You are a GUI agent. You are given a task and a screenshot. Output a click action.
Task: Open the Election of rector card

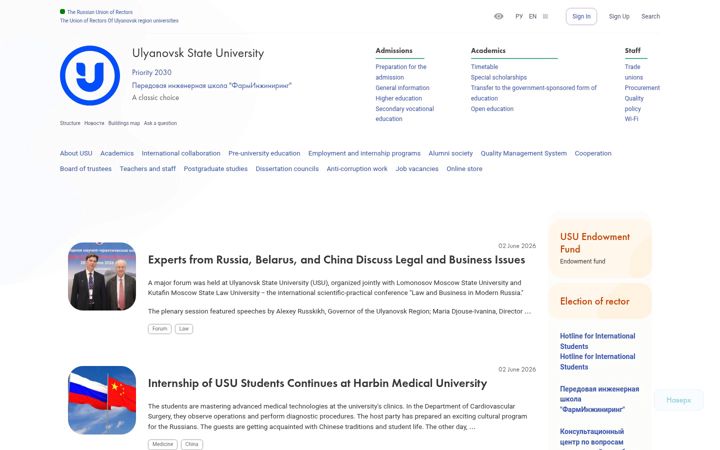(600, 301)
